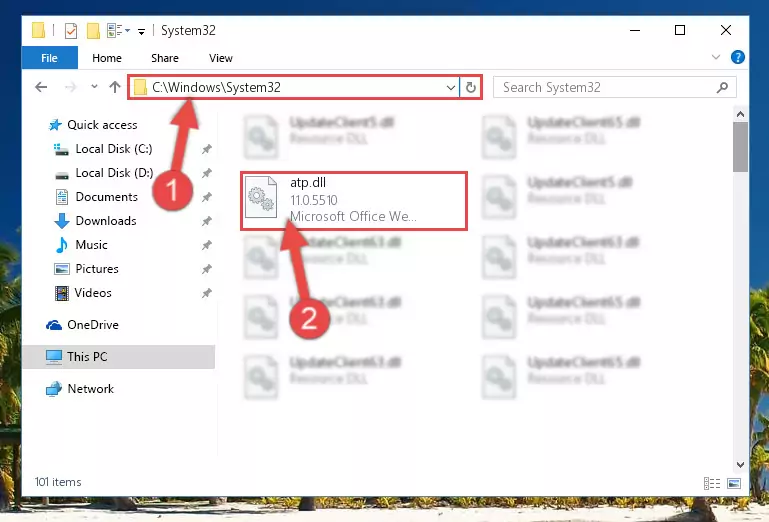The height and width of the screenshot is (522, 769).
Task: Select This PC in navigation pane
Action: pos(119,357)
